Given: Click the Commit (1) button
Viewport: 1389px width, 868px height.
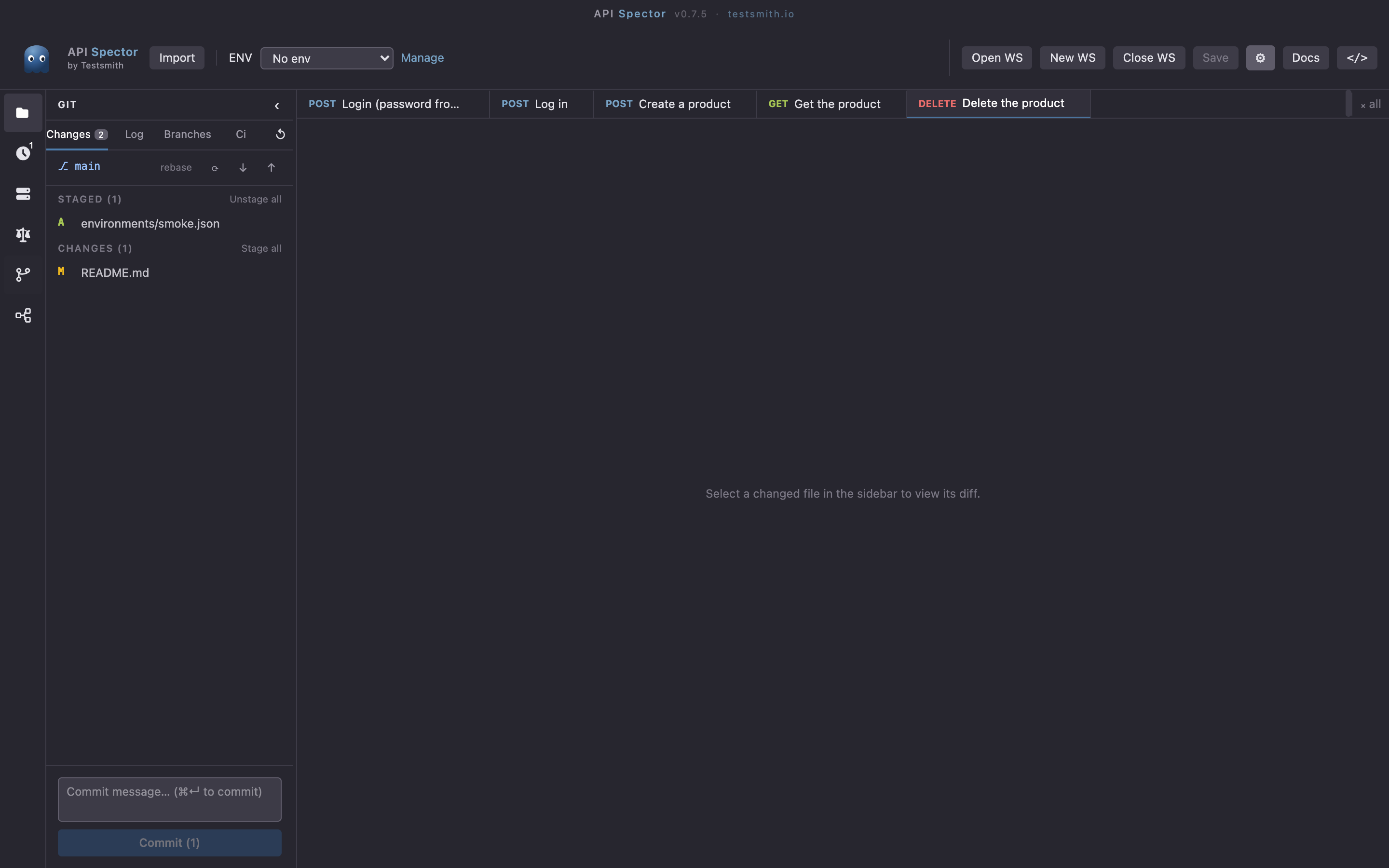Looking at the screenshot, I should click(x=169, y=843).
